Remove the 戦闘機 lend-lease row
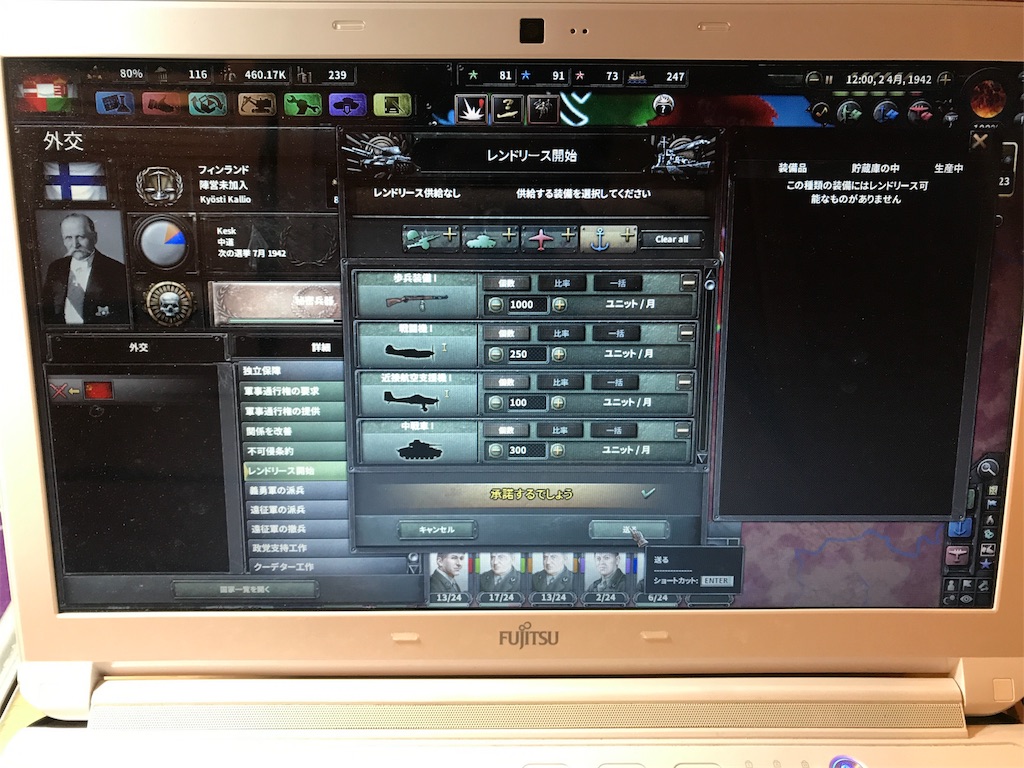Screen dimensions: 1024x768 (686, 332)
